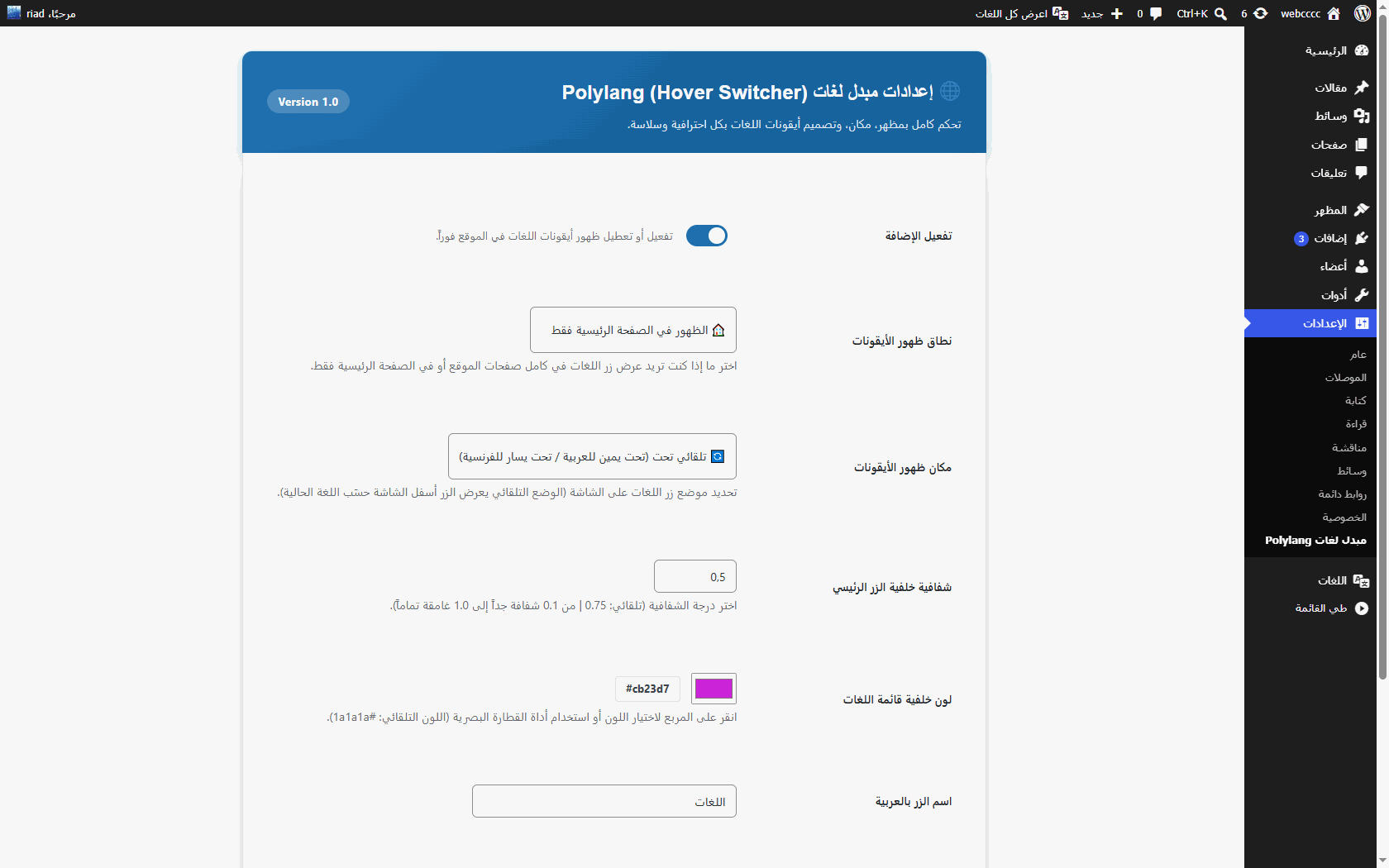This screenshot has width=1389, height=868.
Task: Collapse the menu with طي القائمة
Action: click(1310, 608)
